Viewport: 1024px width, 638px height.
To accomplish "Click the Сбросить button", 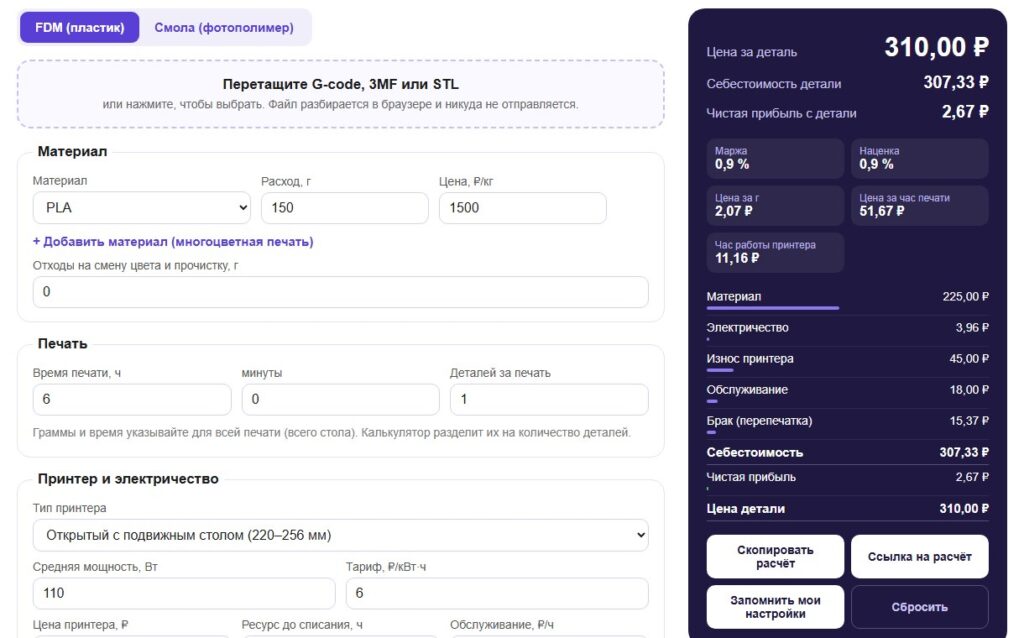I will tap(920, 607).
